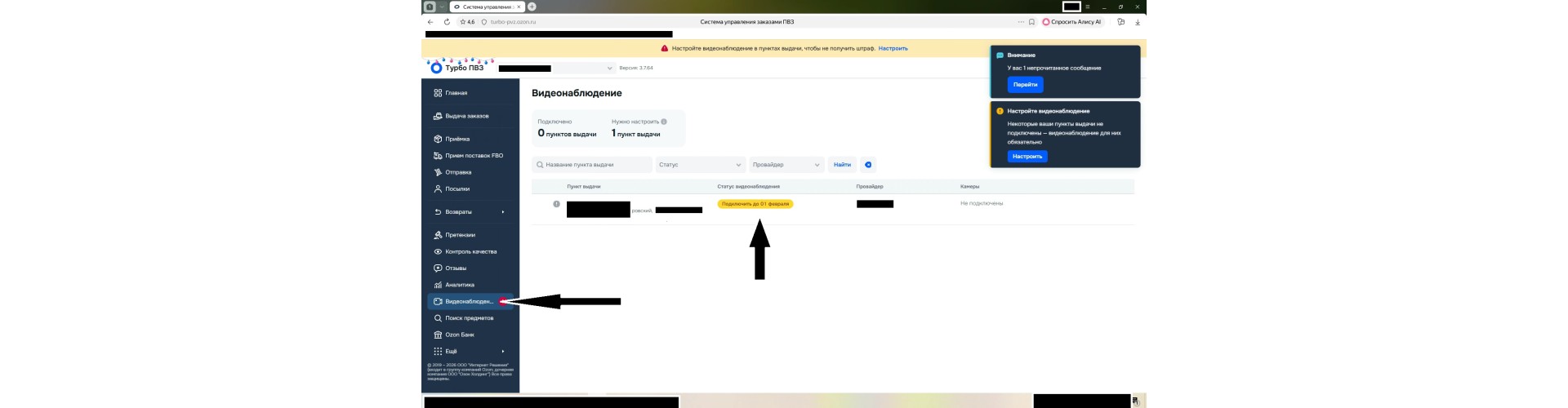Click the Версия 3.7.64 label

pos(636,68)
